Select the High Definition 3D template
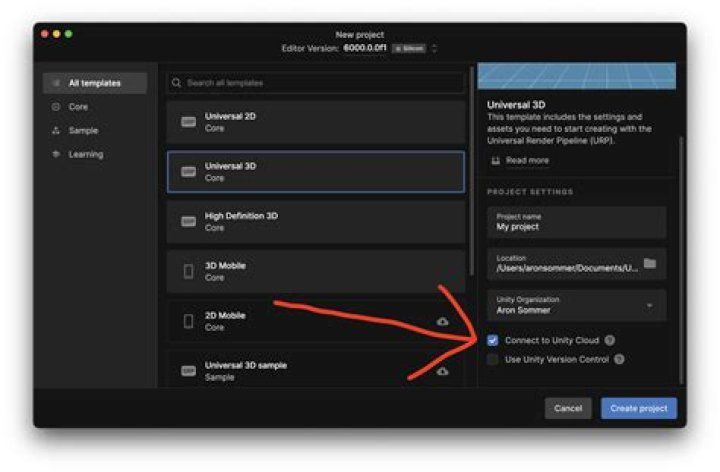The width and height of the screenshot is (720, 472). pyautogui.click(x=316, y=222)
